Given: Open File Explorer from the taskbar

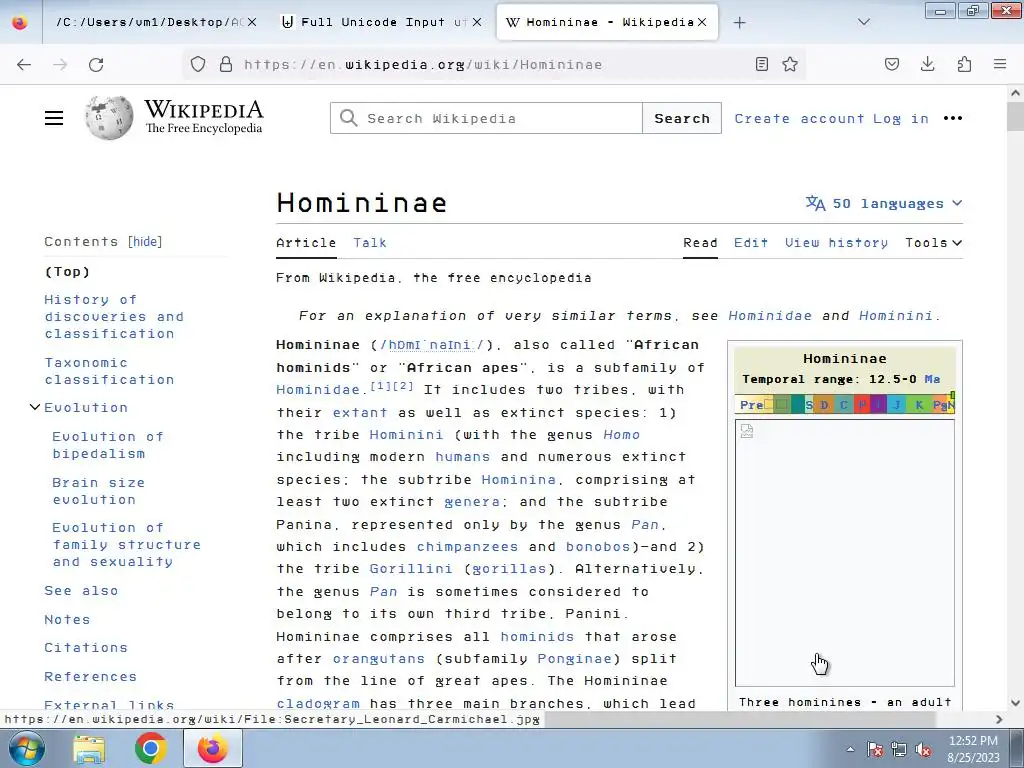Looking at the screenshot, I should (x=89, y=748).
